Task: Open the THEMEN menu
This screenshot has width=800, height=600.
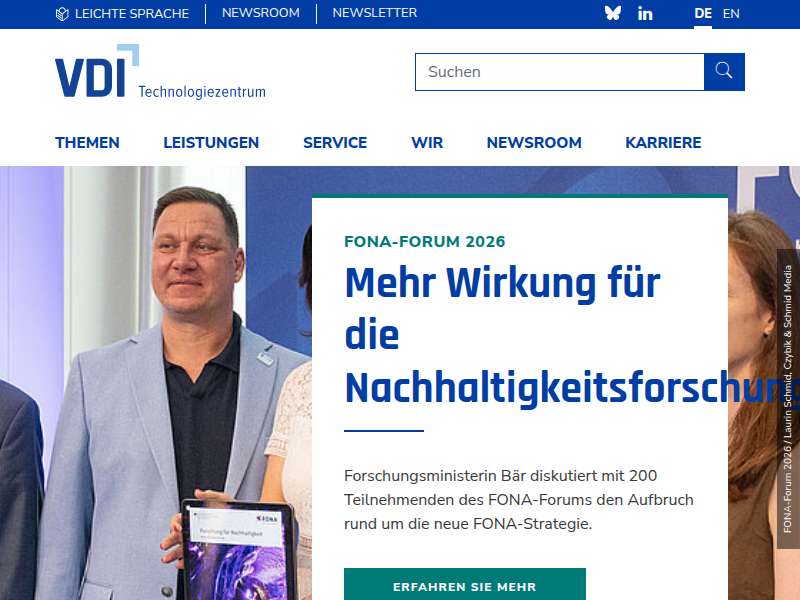Action: point(87,143)
